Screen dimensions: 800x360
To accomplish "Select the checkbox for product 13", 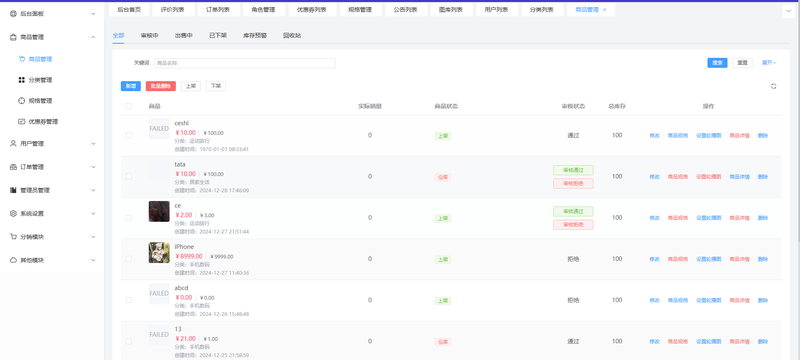I will (129, 341).
